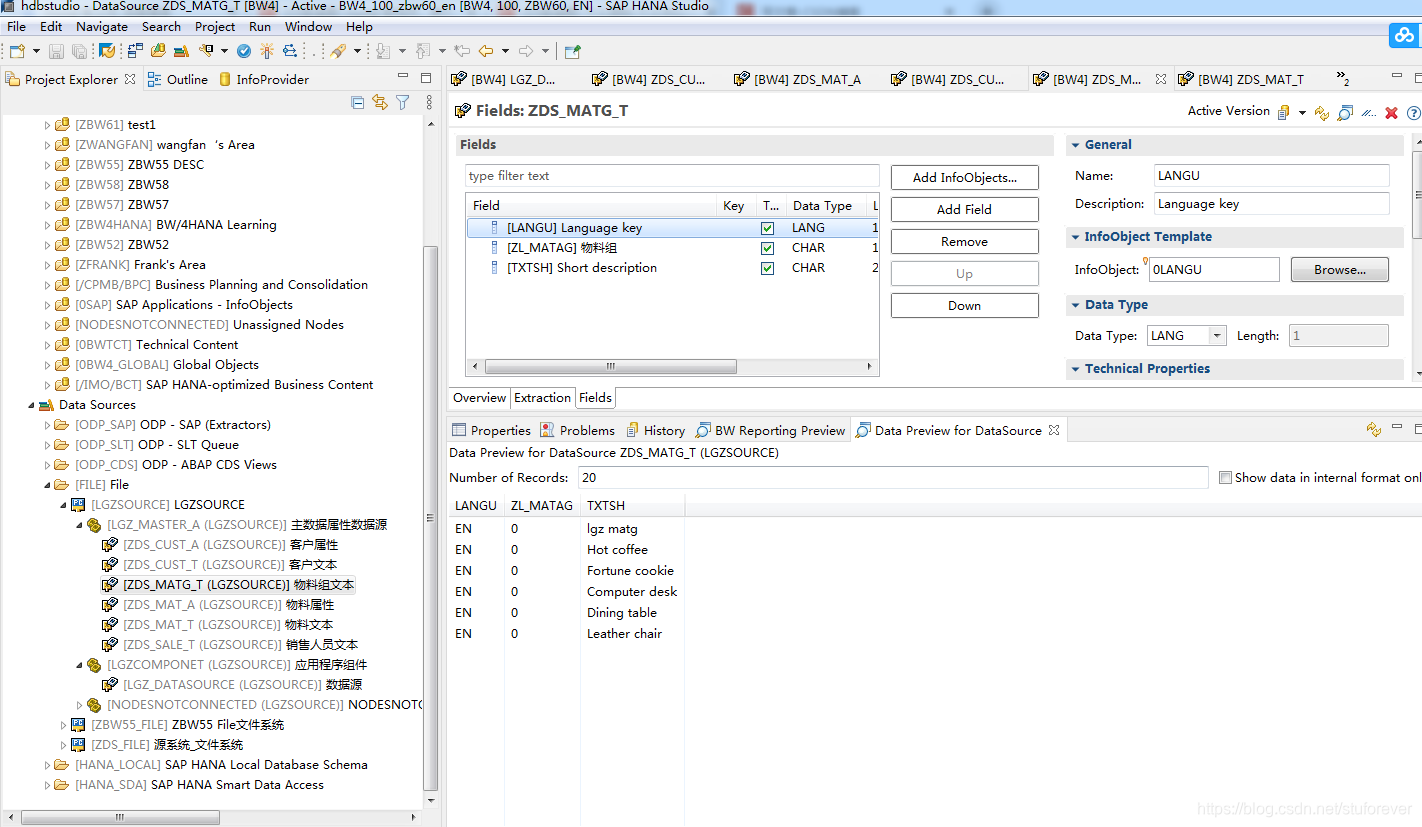The image size is (1422, 827).
Task: Click the back navigation arrow in toolbar
Action: click(x=486, y=51)
